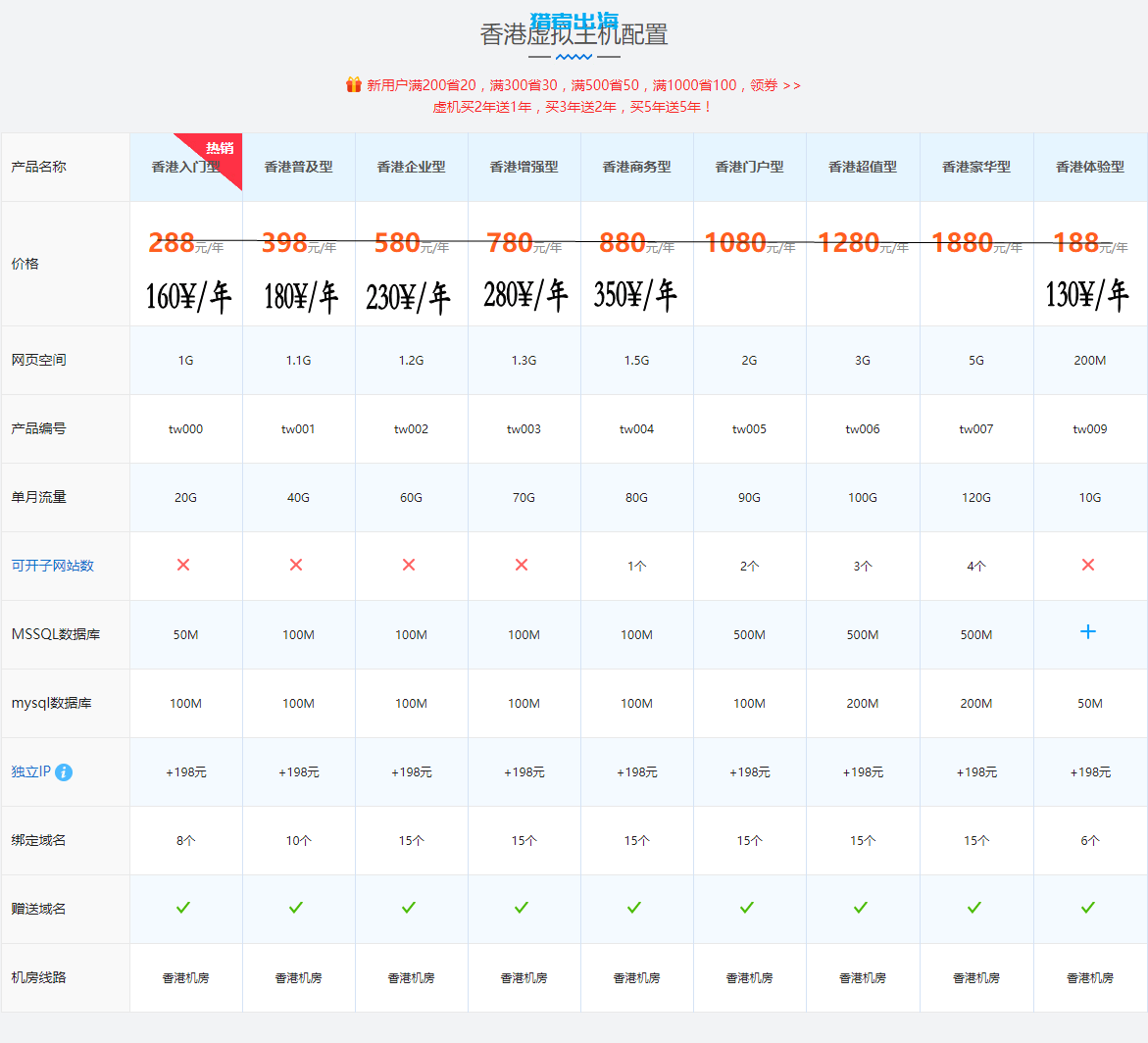Click the blue info icon next to 独立IP
Viewport: 1148px width, 1043px height.
click(x=64, y=772)
